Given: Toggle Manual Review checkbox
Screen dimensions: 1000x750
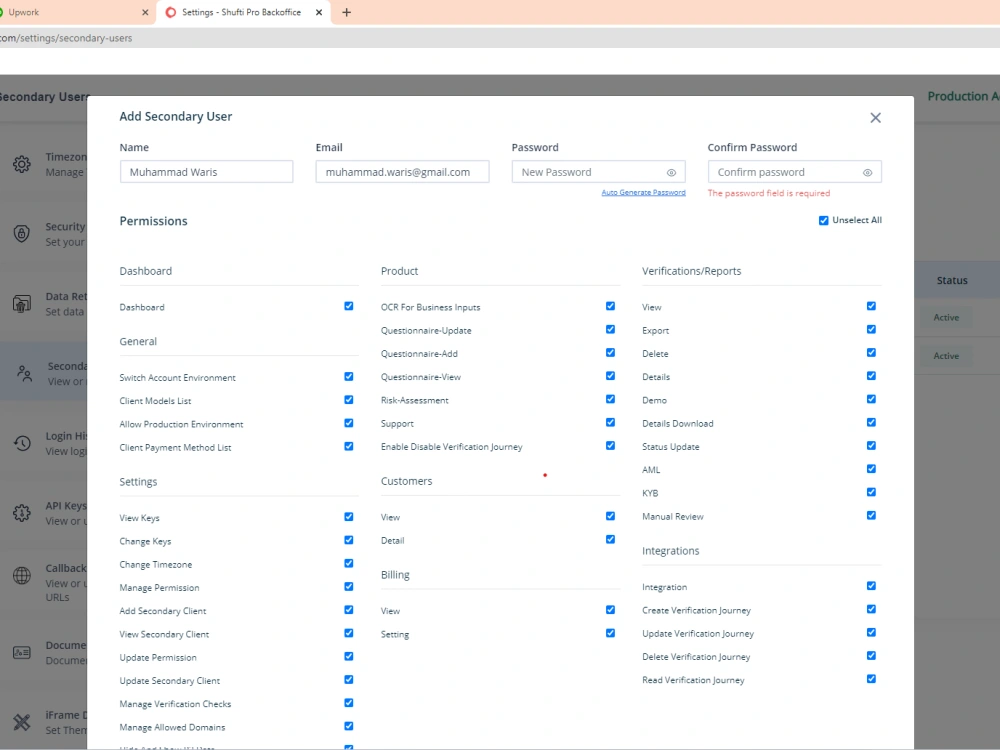Looking at the screenshot, I should (871, 516).
